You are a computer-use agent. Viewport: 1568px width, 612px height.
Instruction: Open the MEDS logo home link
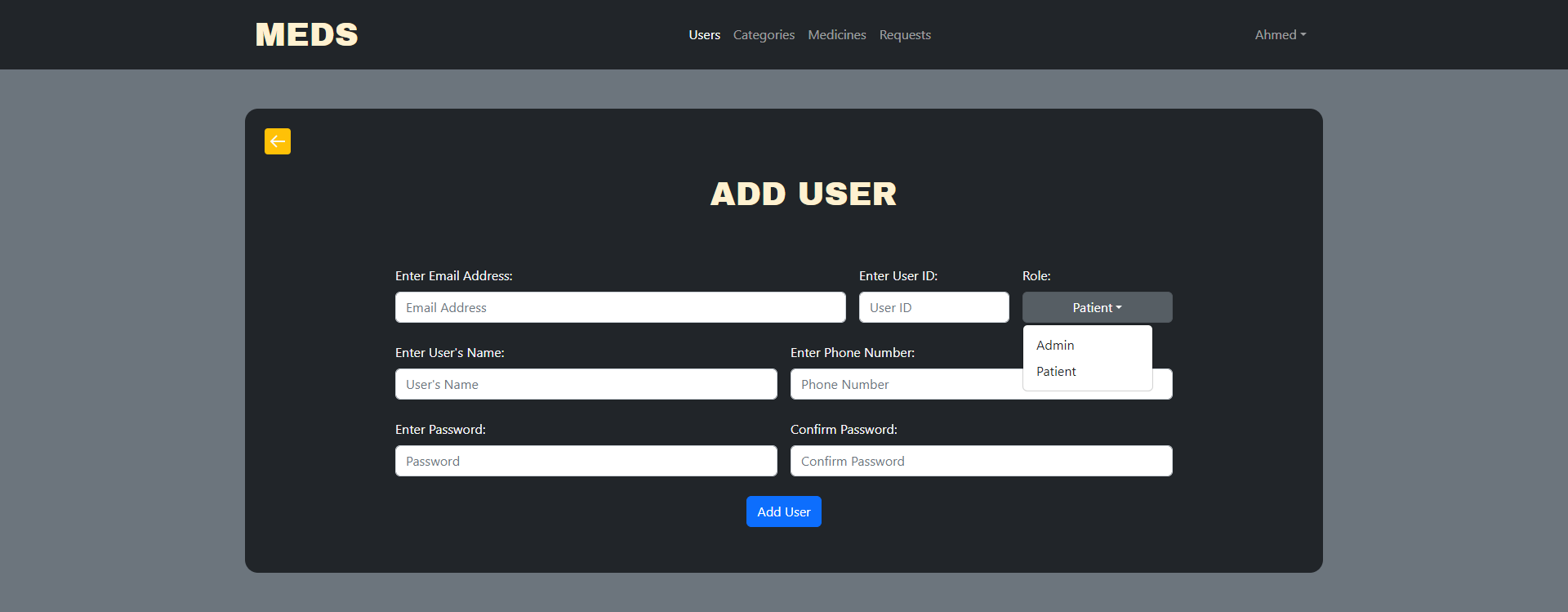point(307,34)
